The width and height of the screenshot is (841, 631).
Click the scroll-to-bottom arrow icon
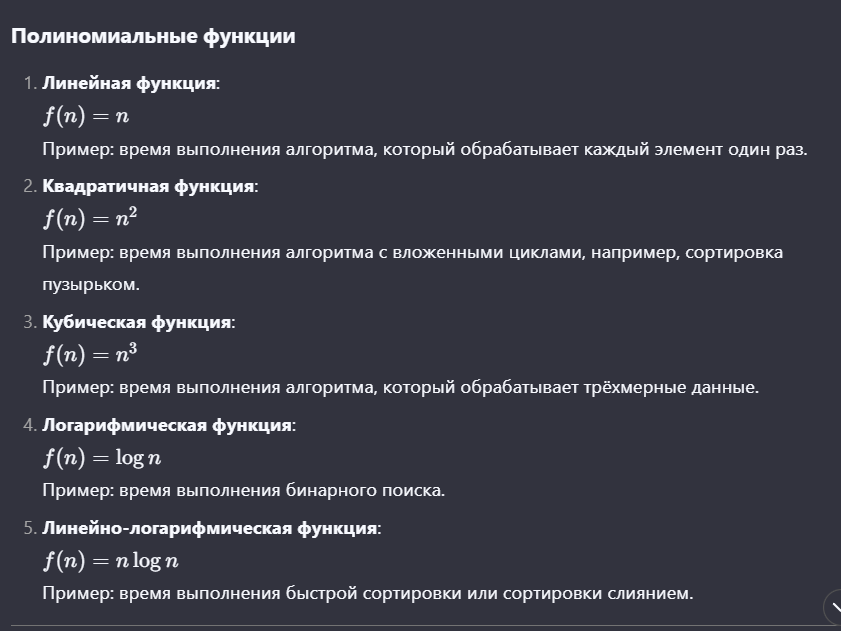(x=834, y=608)
